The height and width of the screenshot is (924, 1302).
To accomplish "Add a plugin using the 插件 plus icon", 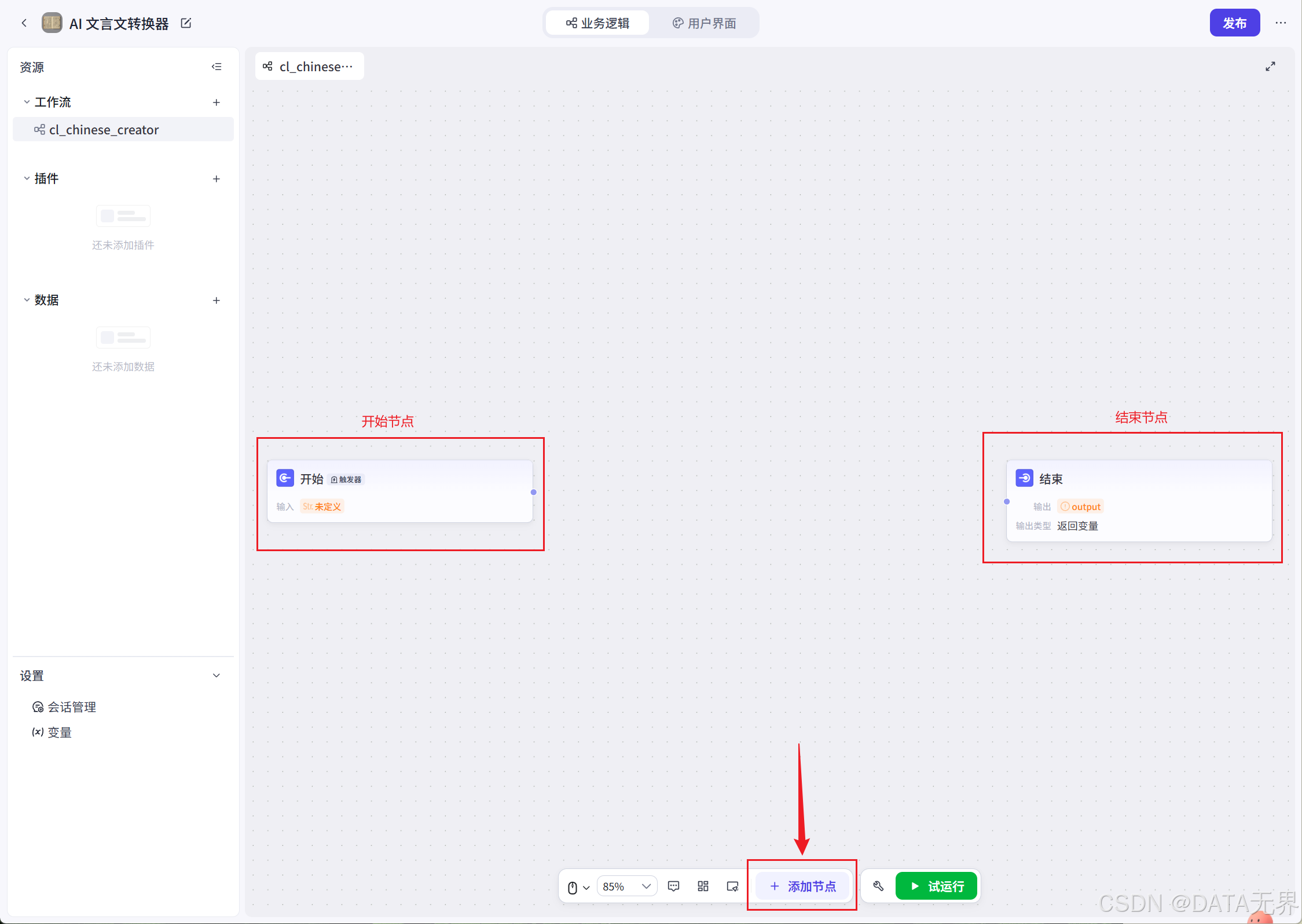I will click(x=217, y=179).
